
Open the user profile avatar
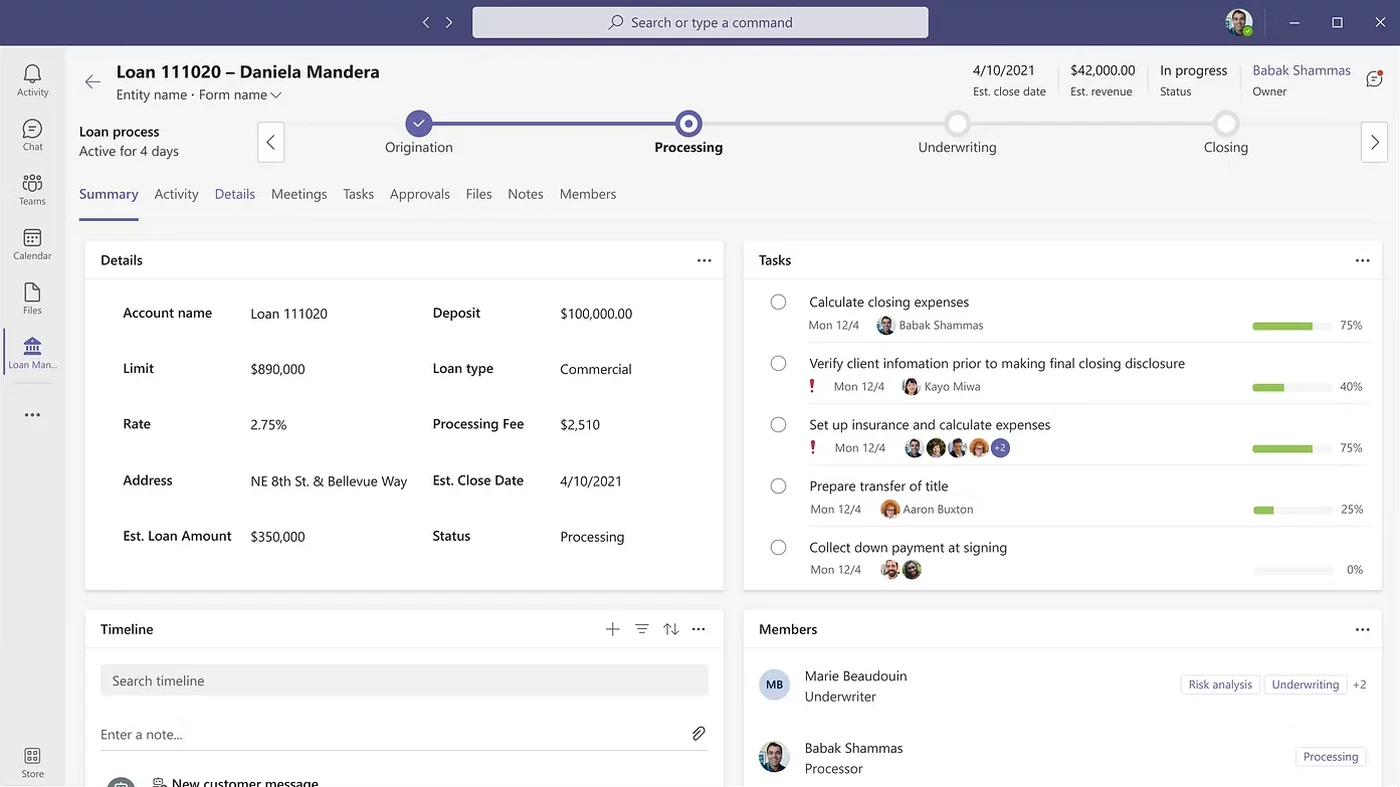click(1239, 22)
